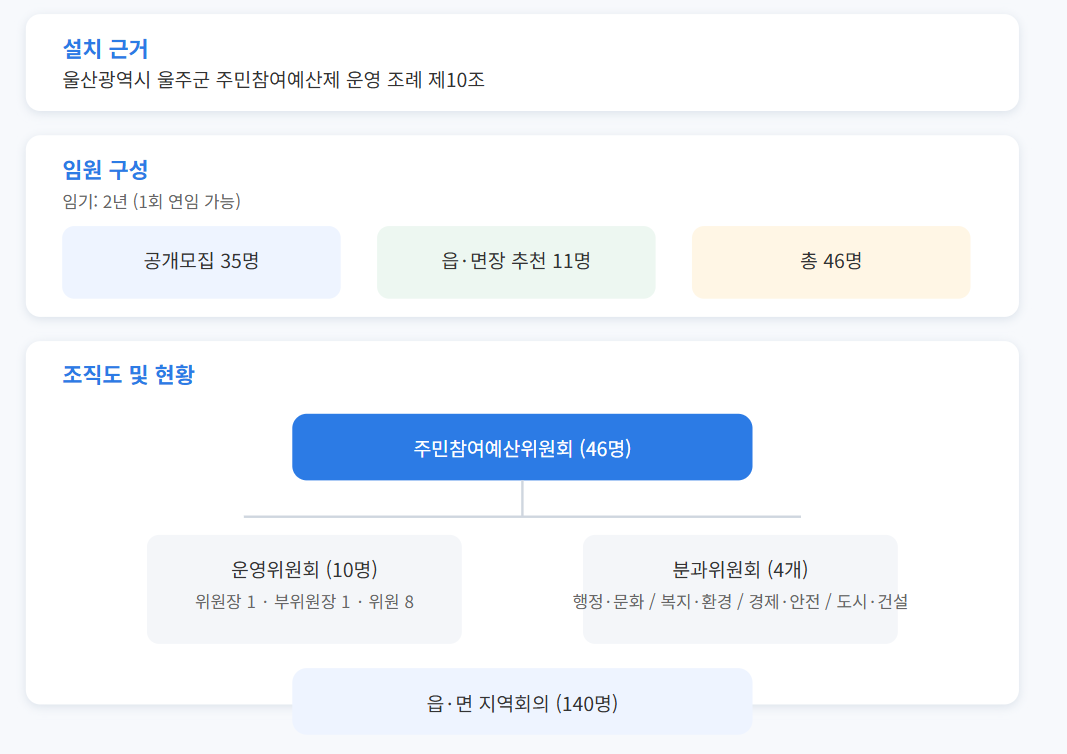The image size is (1067, 754).
Task: Click the org chart horizontal connector line
Action: tap(522, 517)
